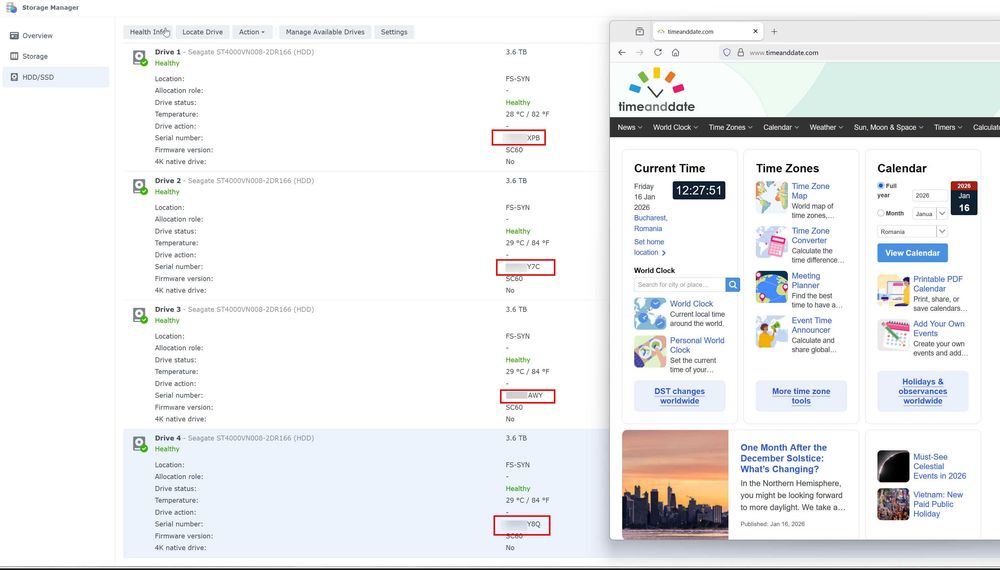Open the Romania country dropdown
This screenshot has height=570, width=1000.
912,231
